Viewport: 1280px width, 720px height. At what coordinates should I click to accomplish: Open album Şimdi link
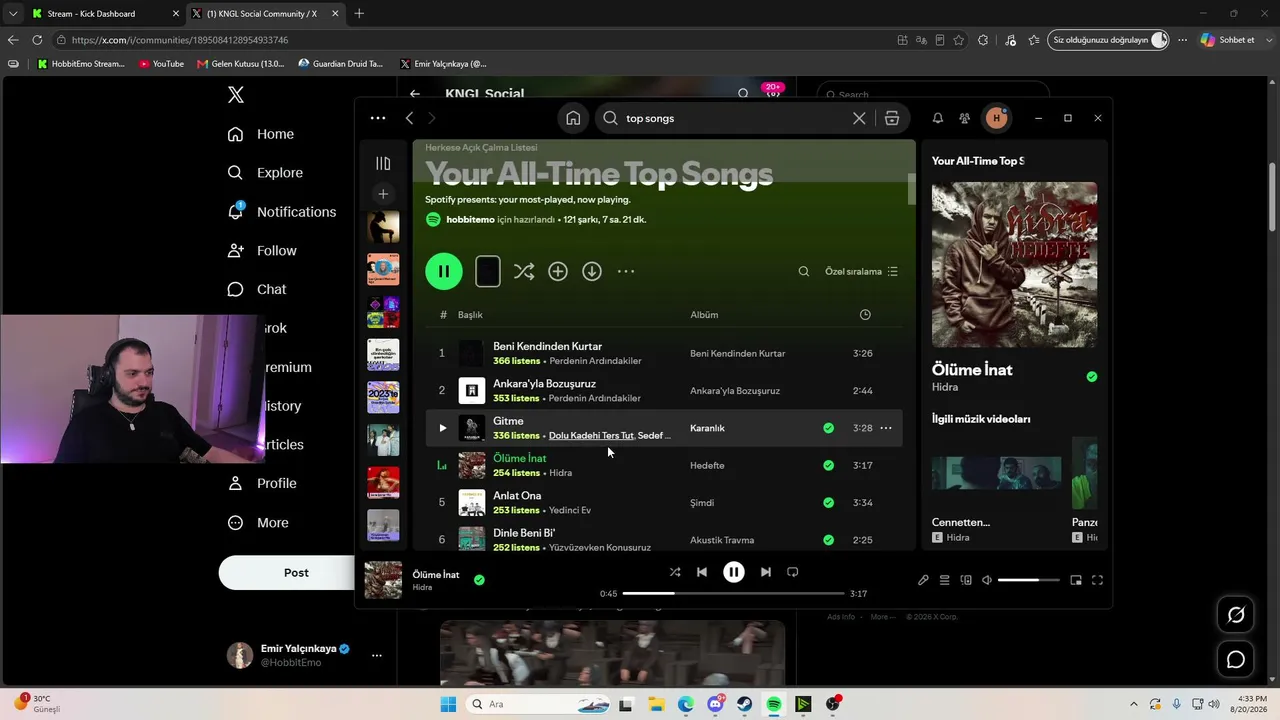coord(702,503)
